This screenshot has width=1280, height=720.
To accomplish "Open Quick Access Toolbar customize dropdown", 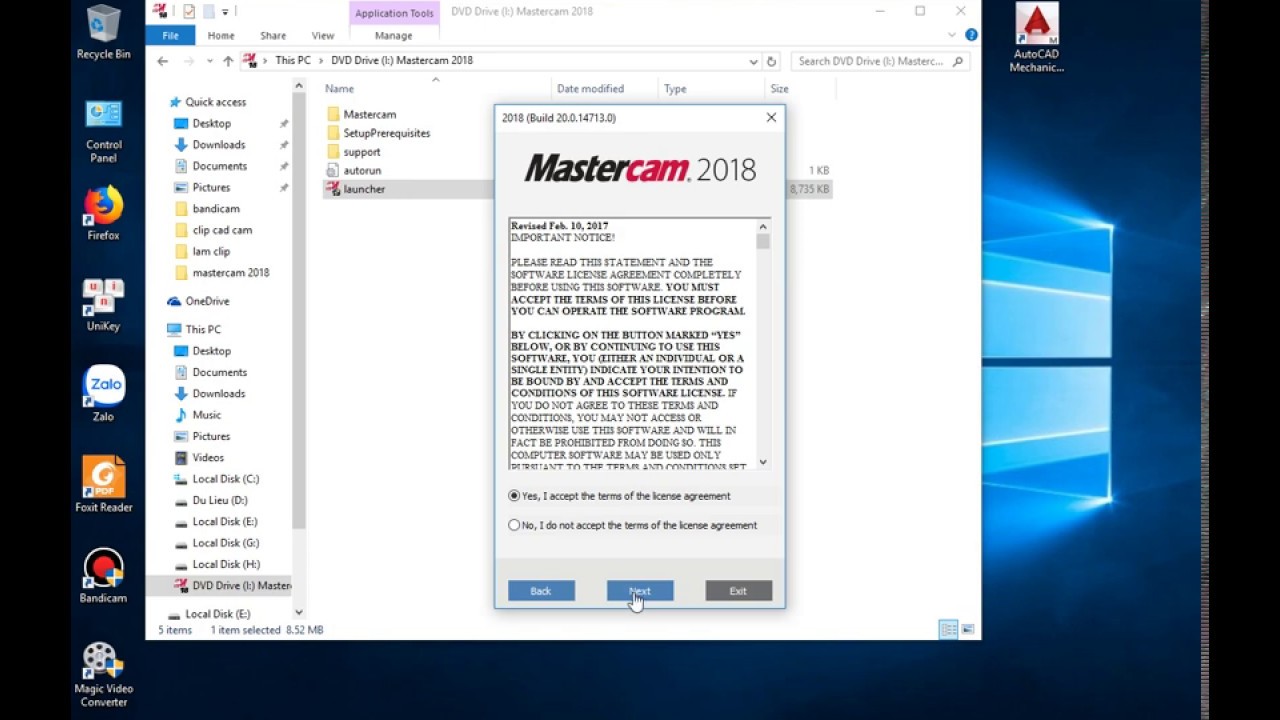I will point(225,12).
